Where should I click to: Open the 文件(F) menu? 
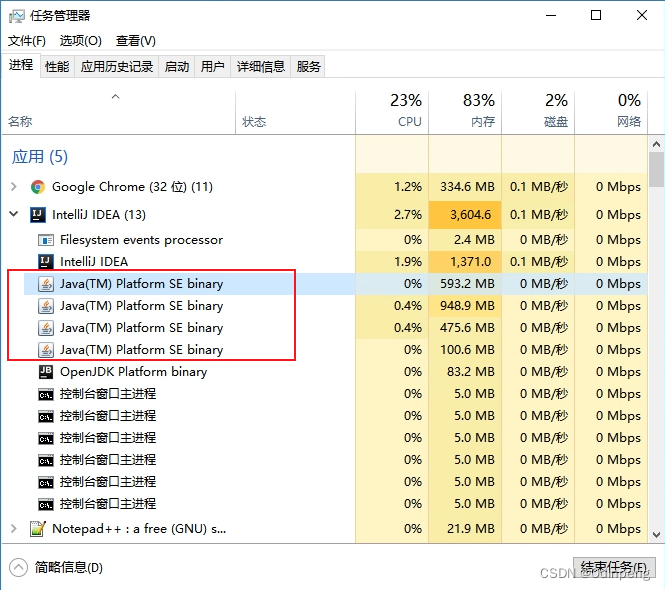pyautogui.click(x=27, y=41)
